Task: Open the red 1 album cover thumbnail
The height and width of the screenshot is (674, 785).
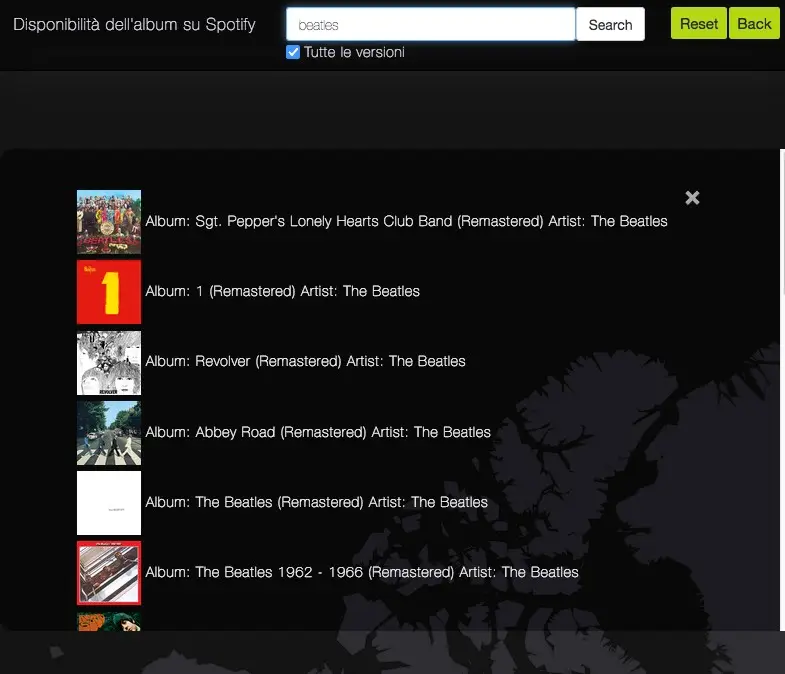Action: (x=109, y=292)
